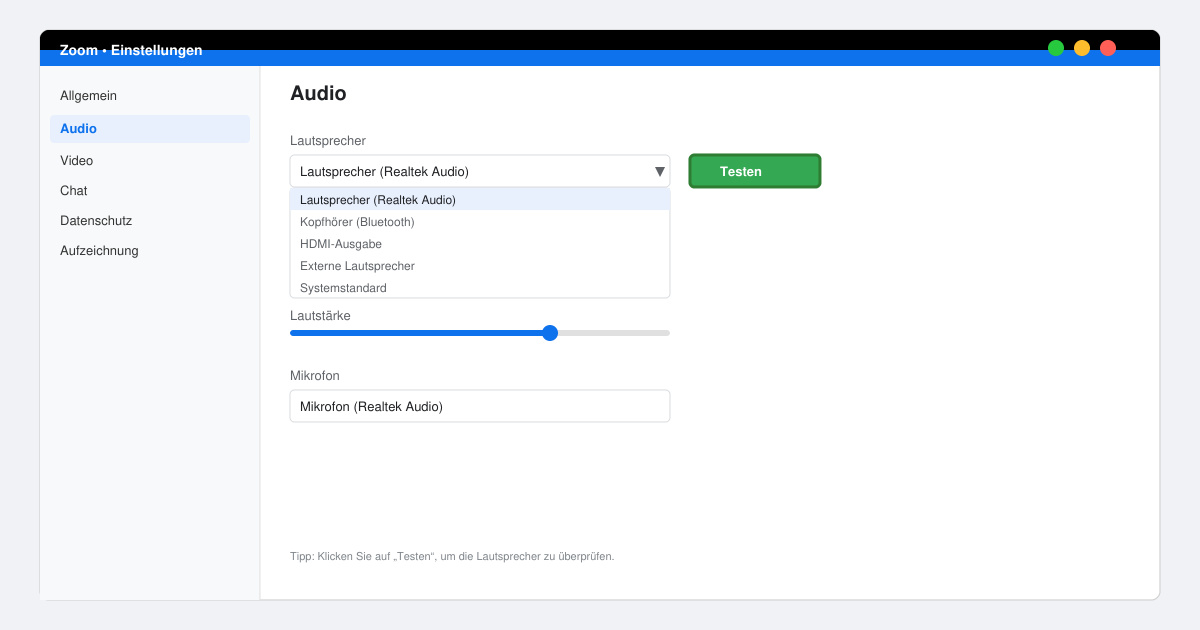Click the red window control button
1200x630 pixels.
pos(1108,48)
